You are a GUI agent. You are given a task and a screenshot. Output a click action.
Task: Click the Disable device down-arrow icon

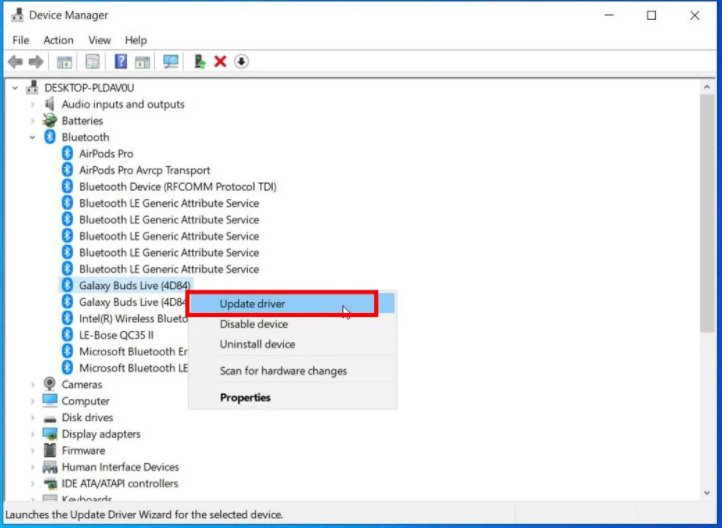click(241, 62)
